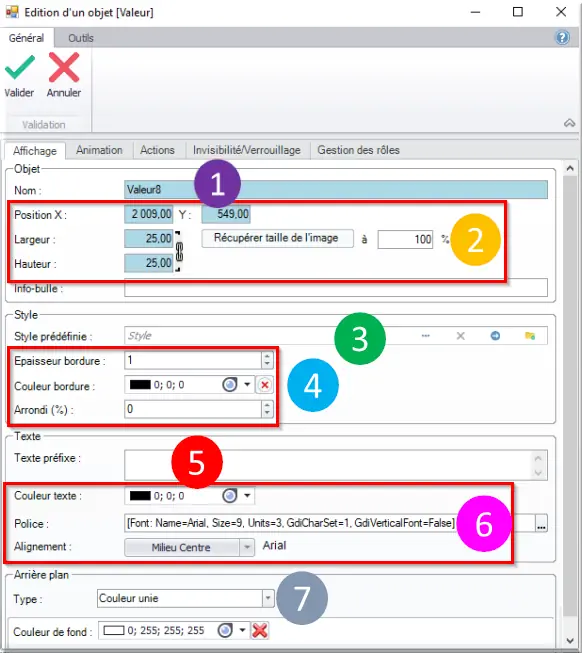Image resolution: width=582 pixels, height=653 pixels.
Task: Open help via the blue question mark icon
Action: click(x=562, y=38)
